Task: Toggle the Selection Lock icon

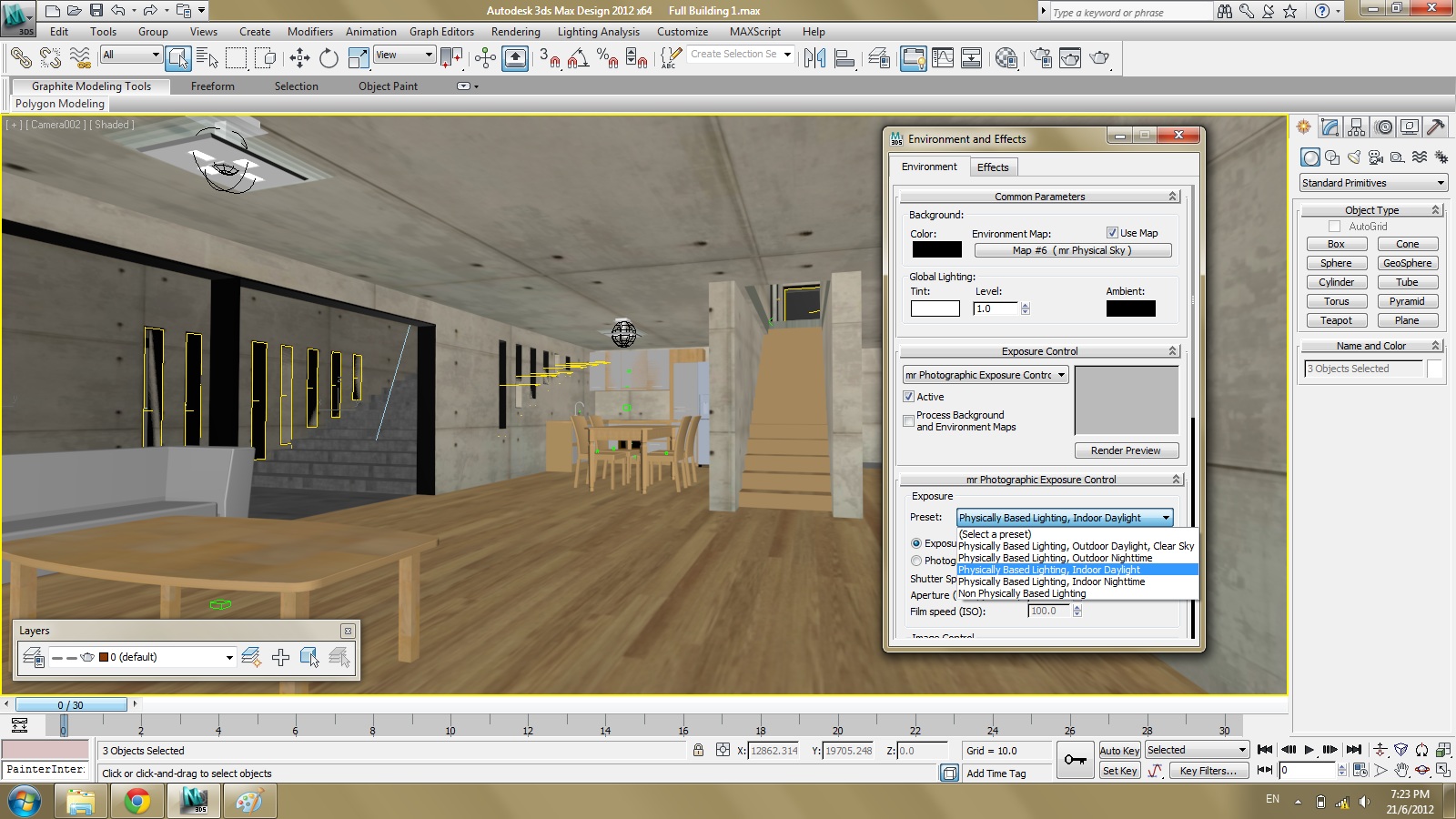Action: coord(698,750)
